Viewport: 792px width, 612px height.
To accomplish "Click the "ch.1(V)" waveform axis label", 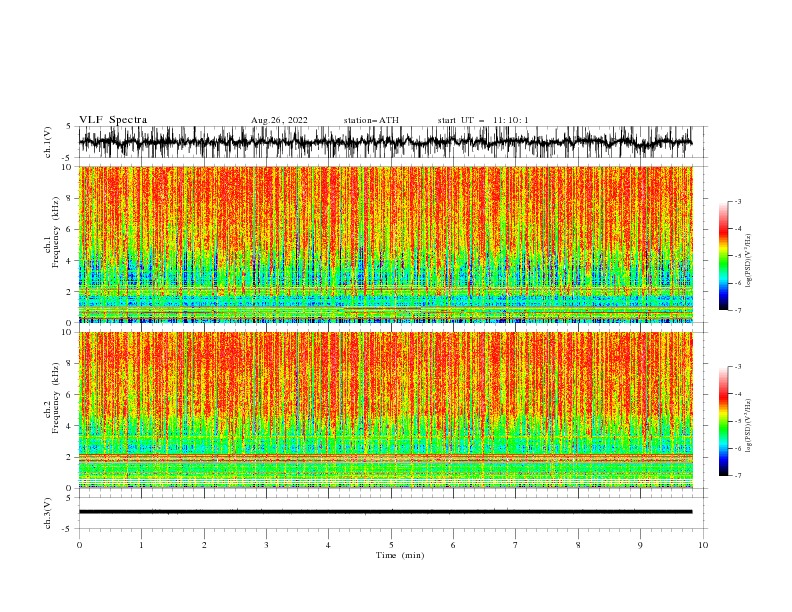I will click(x=48, y=142).
